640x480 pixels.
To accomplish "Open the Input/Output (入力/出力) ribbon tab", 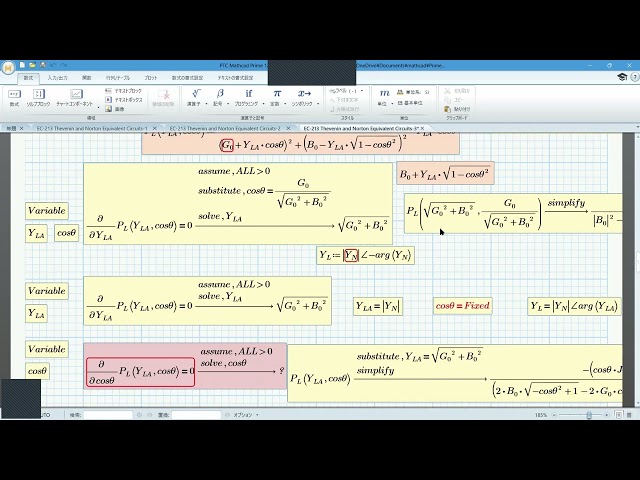I will click(57, 78).
